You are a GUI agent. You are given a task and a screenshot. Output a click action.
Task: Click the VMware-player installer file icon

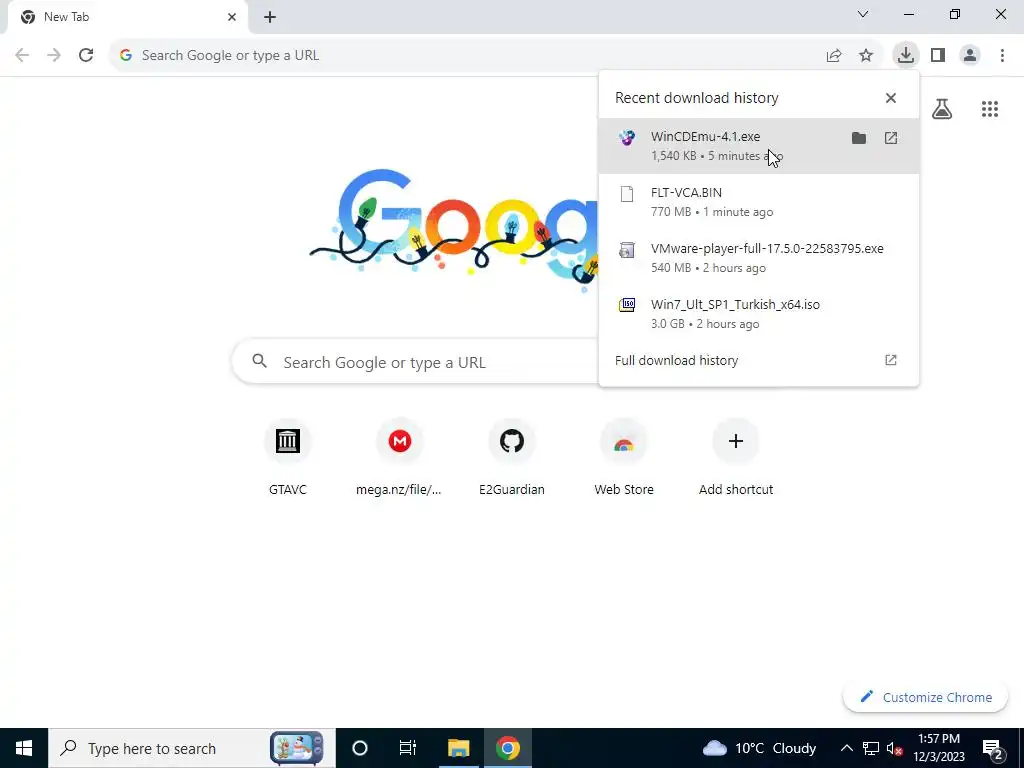click(x=627, y=250)
